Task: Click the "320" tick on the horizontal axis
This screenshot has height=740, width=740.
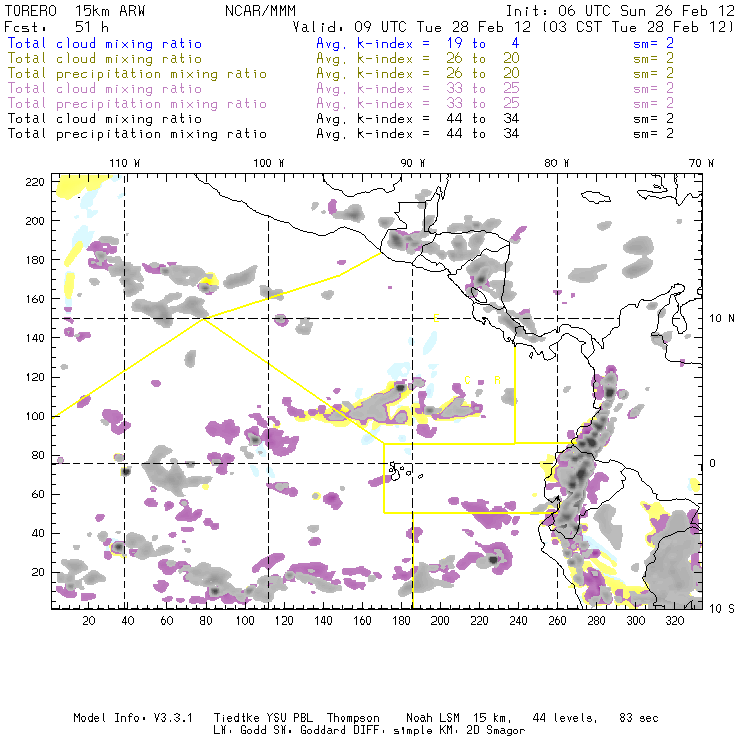Action: [x=674, y=621]
